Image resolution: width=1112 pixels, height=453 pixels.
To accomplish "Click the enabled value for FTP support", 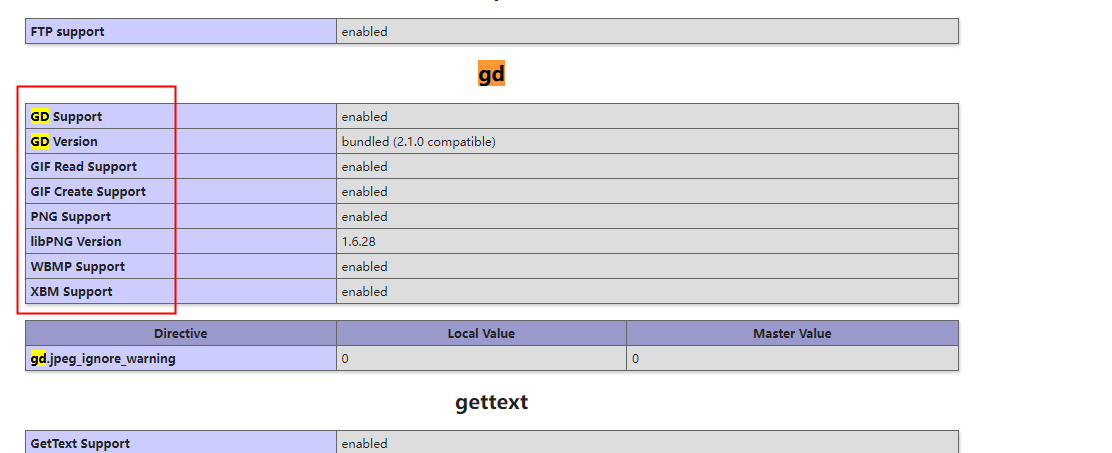I will point(364,32).
